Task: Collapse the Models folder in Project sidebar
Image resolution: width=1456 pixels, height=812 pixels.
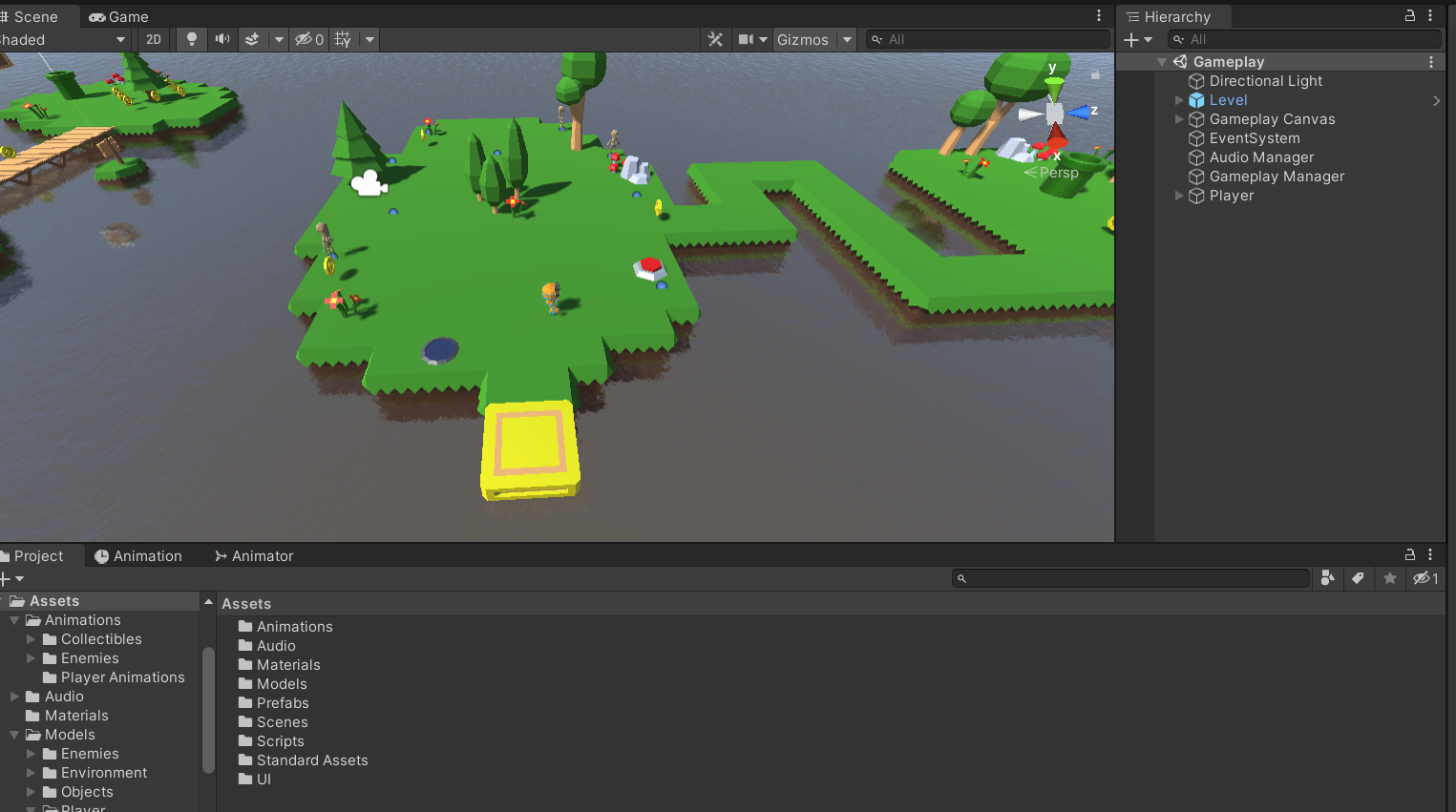Action: tap(13, 735)
